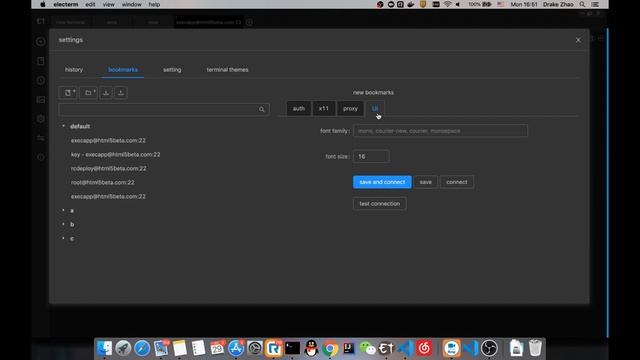This screenshot has width=640, height=360.
Task: Create a new bookmark folder with folder-plus icon
Action: (x=88, y=93)
